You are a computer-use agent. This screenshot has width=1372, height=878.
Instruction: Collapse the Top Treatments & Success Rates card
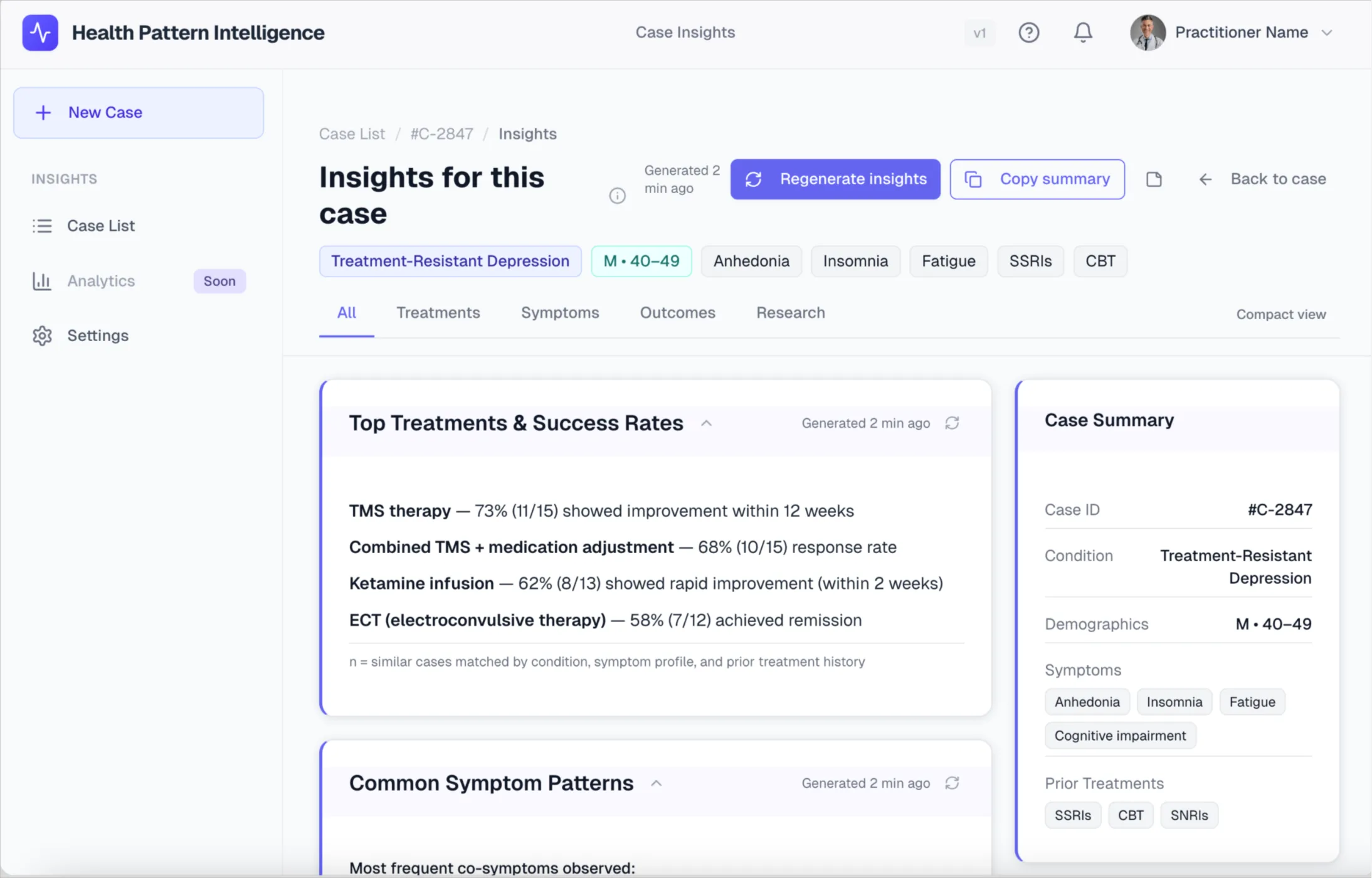pyautogui.click(x=706, y=423)
